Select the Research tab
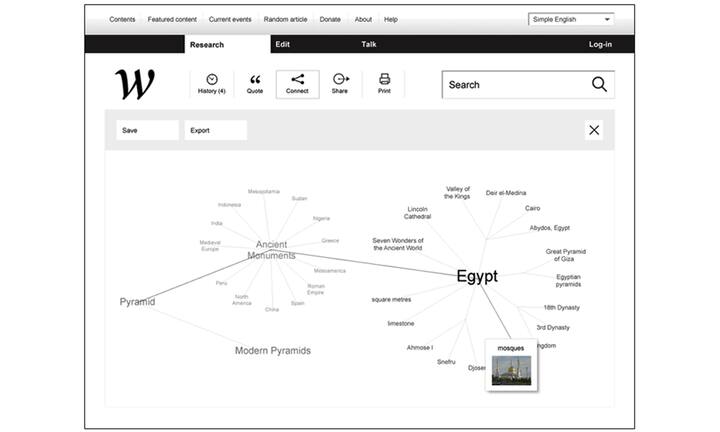Viewport: 720px width, 432px height. [207, 44]
